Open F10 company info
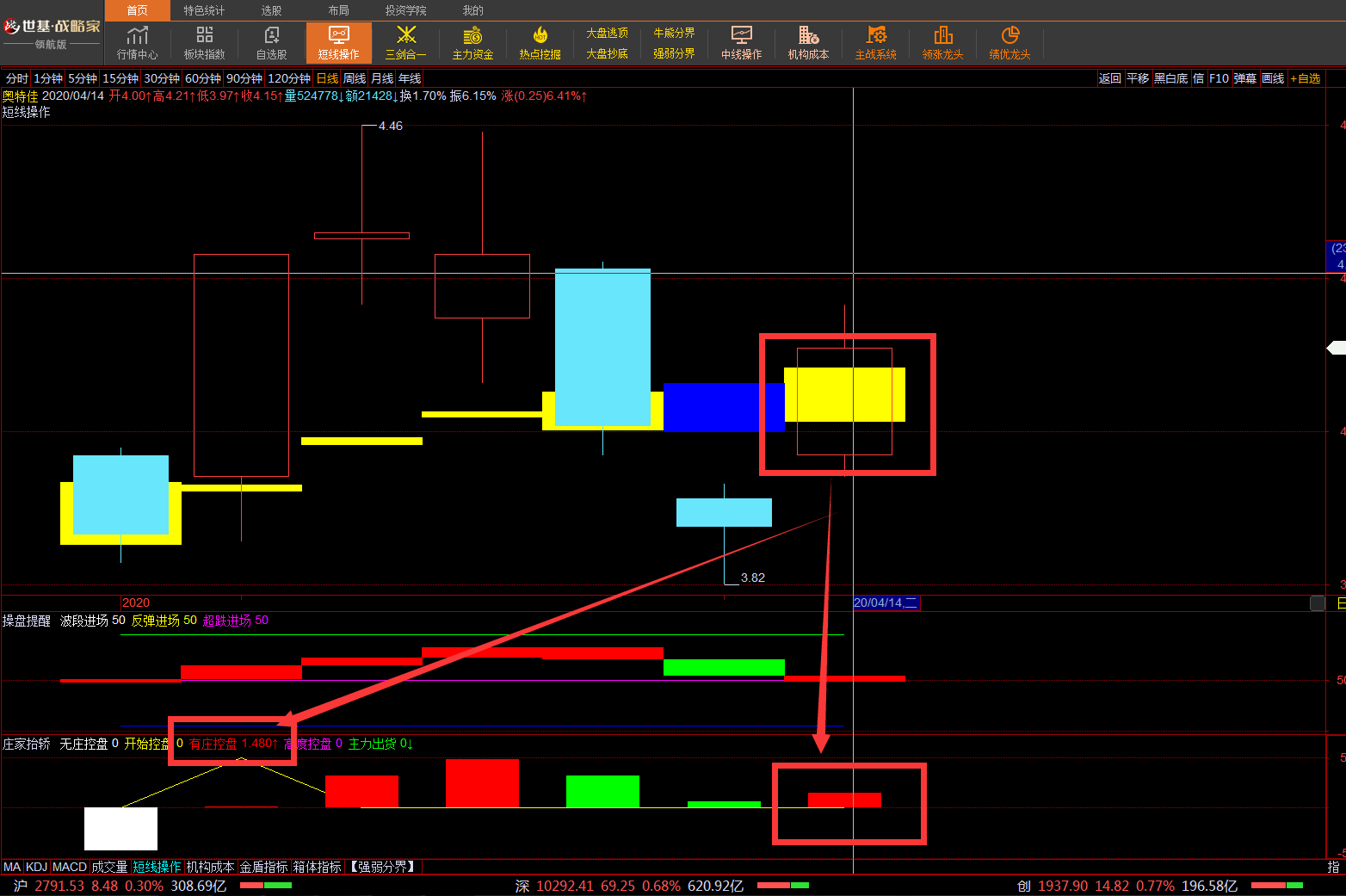Viewport: 1346px width, 896px height. coord(1219,78)
